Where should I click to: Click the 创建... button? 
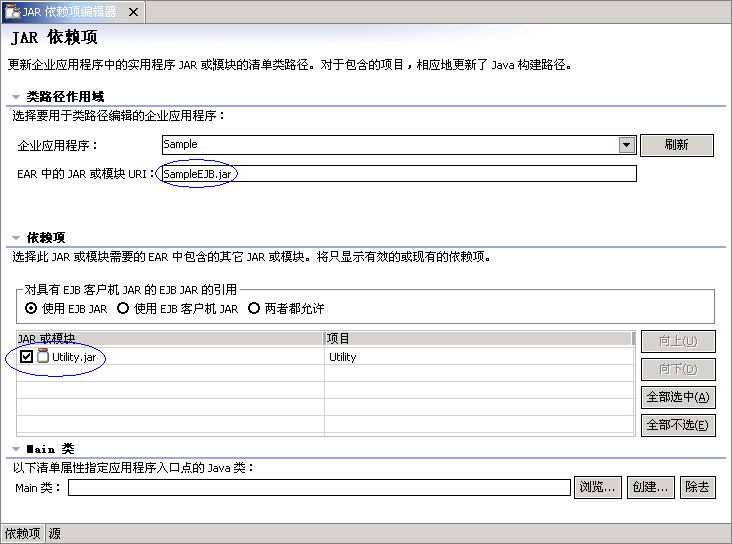pyautogui.click(x=650, y=487)
